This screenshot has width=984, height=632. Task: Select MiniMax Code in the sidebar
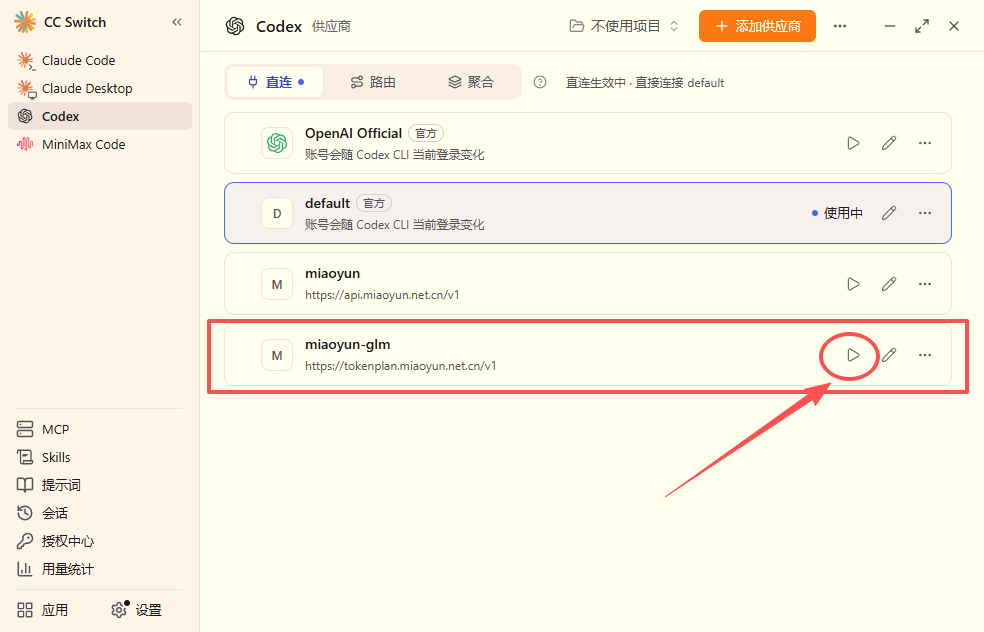[100, 144]
